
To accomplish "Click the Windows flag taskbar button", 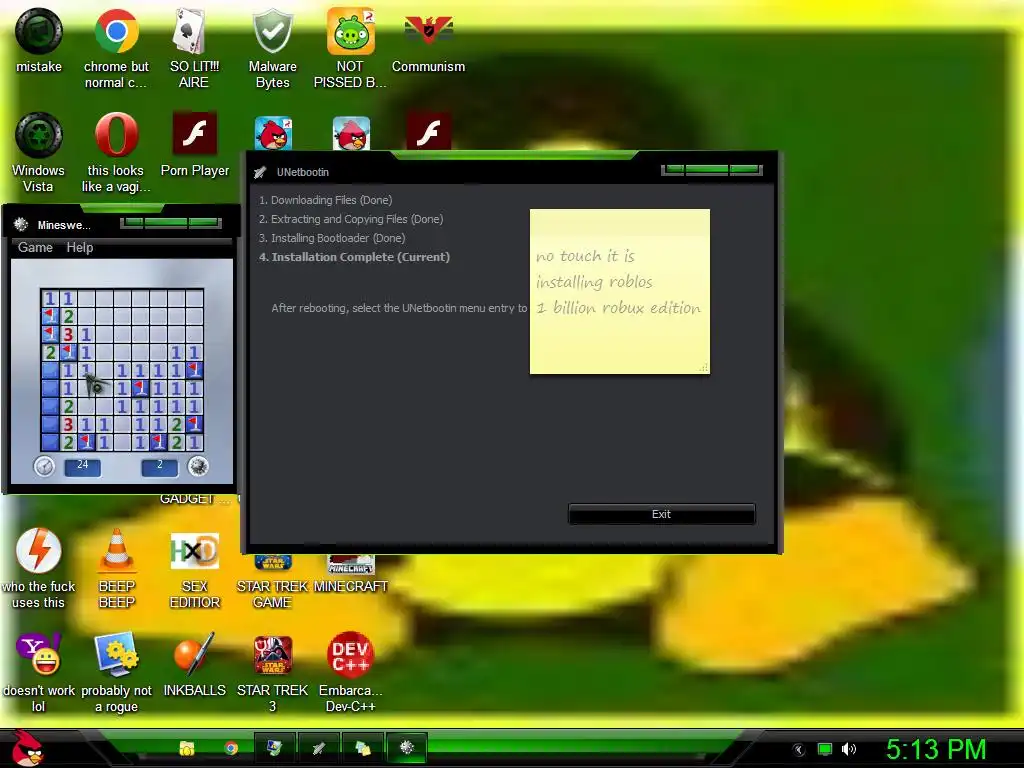I will pos(274,748).
